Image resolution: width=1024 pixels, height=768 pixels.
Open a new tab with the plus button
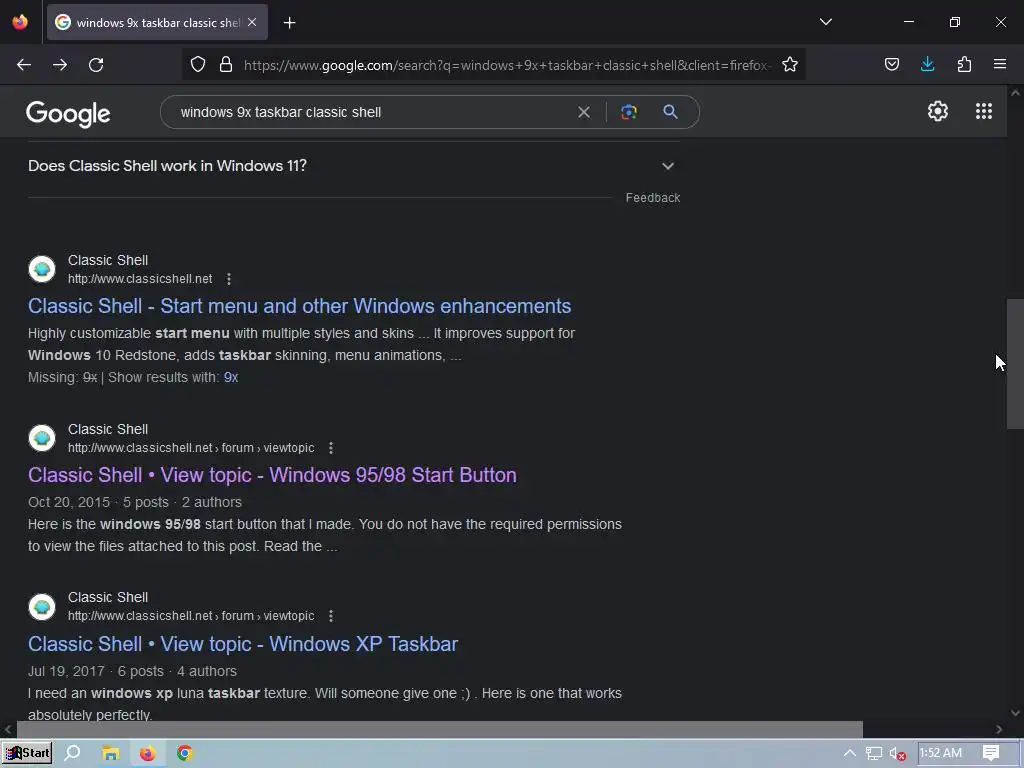[290, 23]
